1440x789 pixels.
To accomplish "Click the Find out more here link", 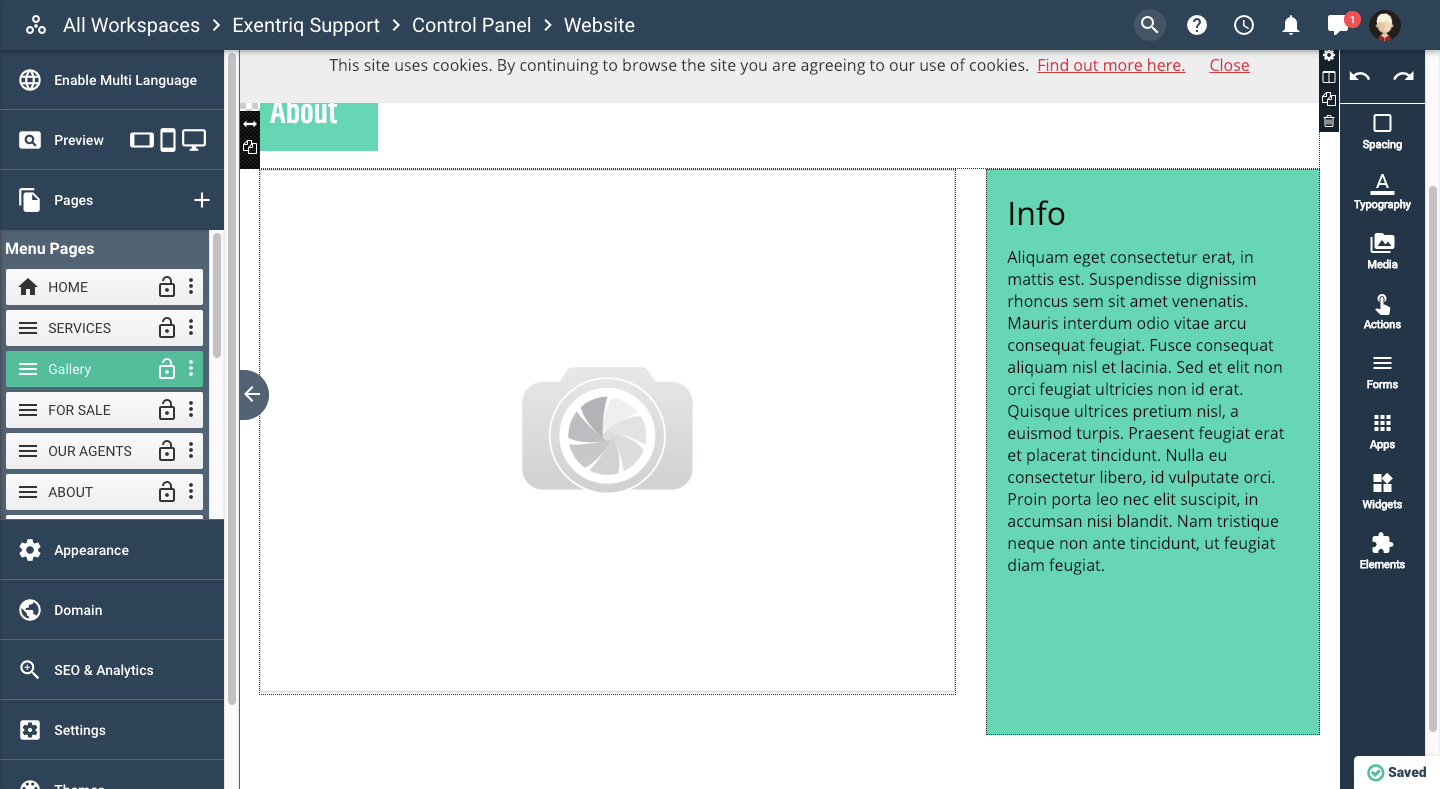I will (1110, 65).
